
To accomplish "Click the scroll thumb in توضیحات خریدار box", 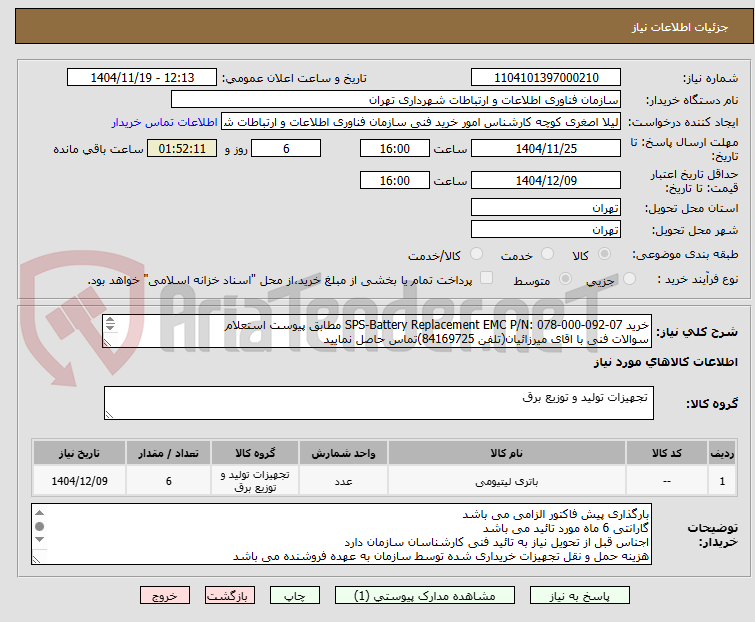I will pyautogui.click(x=39, y=526).
